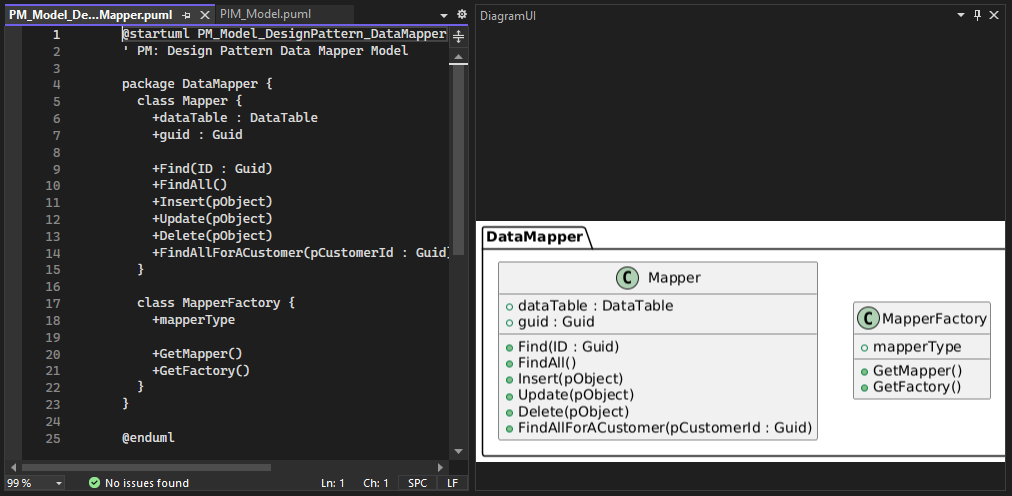Click +guid : Guid code line
The width and height of the screenshot is (1012, 496).
click(197, 135)
